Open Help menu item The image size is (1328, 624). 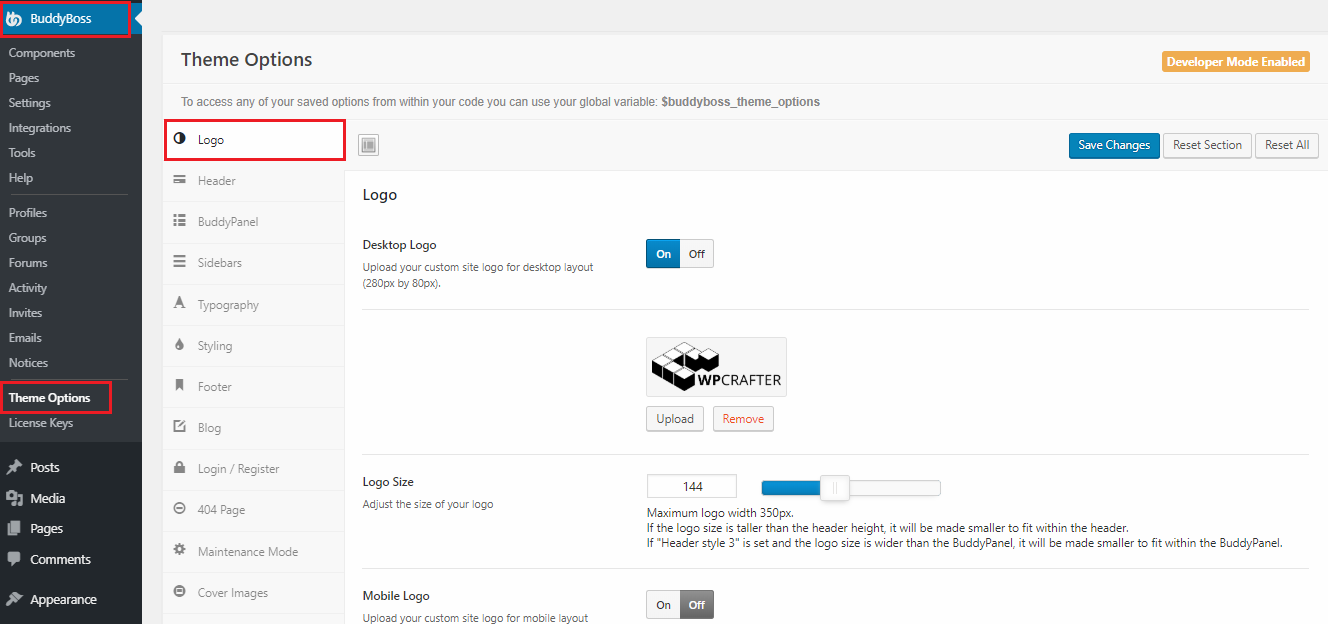coord(21,178)
